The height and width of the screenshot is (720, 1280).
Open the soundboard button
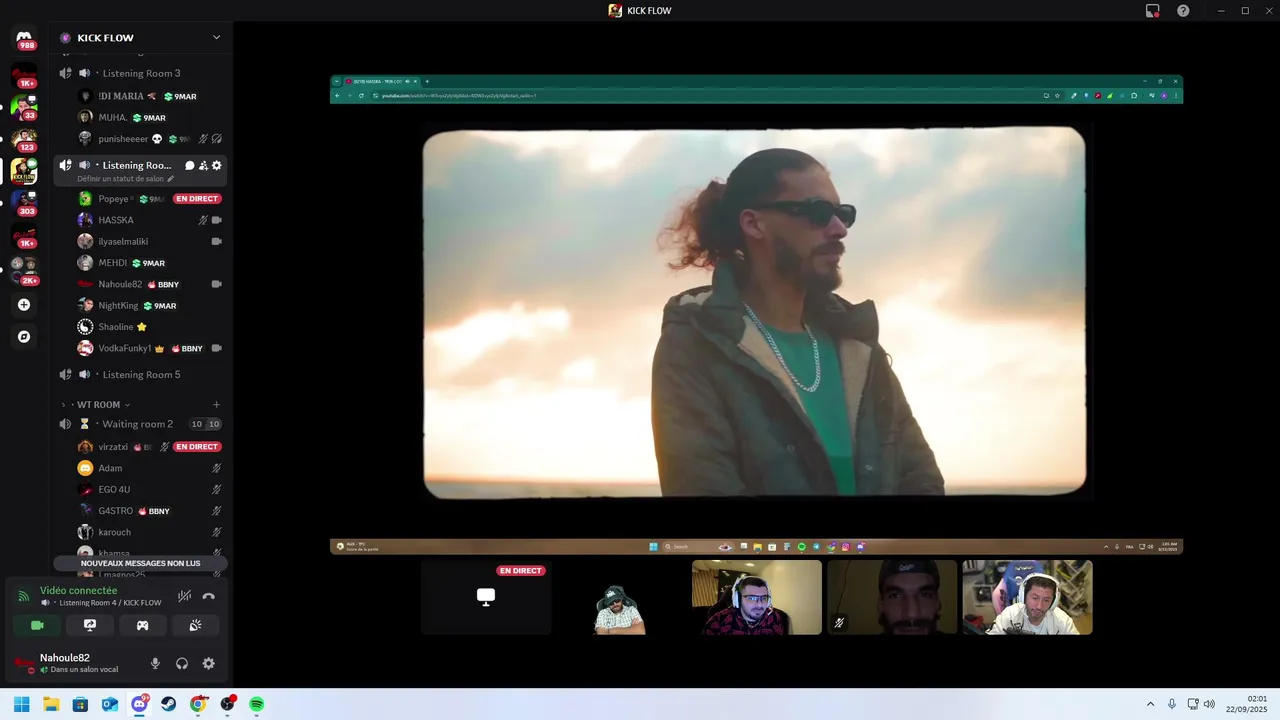[x=195, y=625]
